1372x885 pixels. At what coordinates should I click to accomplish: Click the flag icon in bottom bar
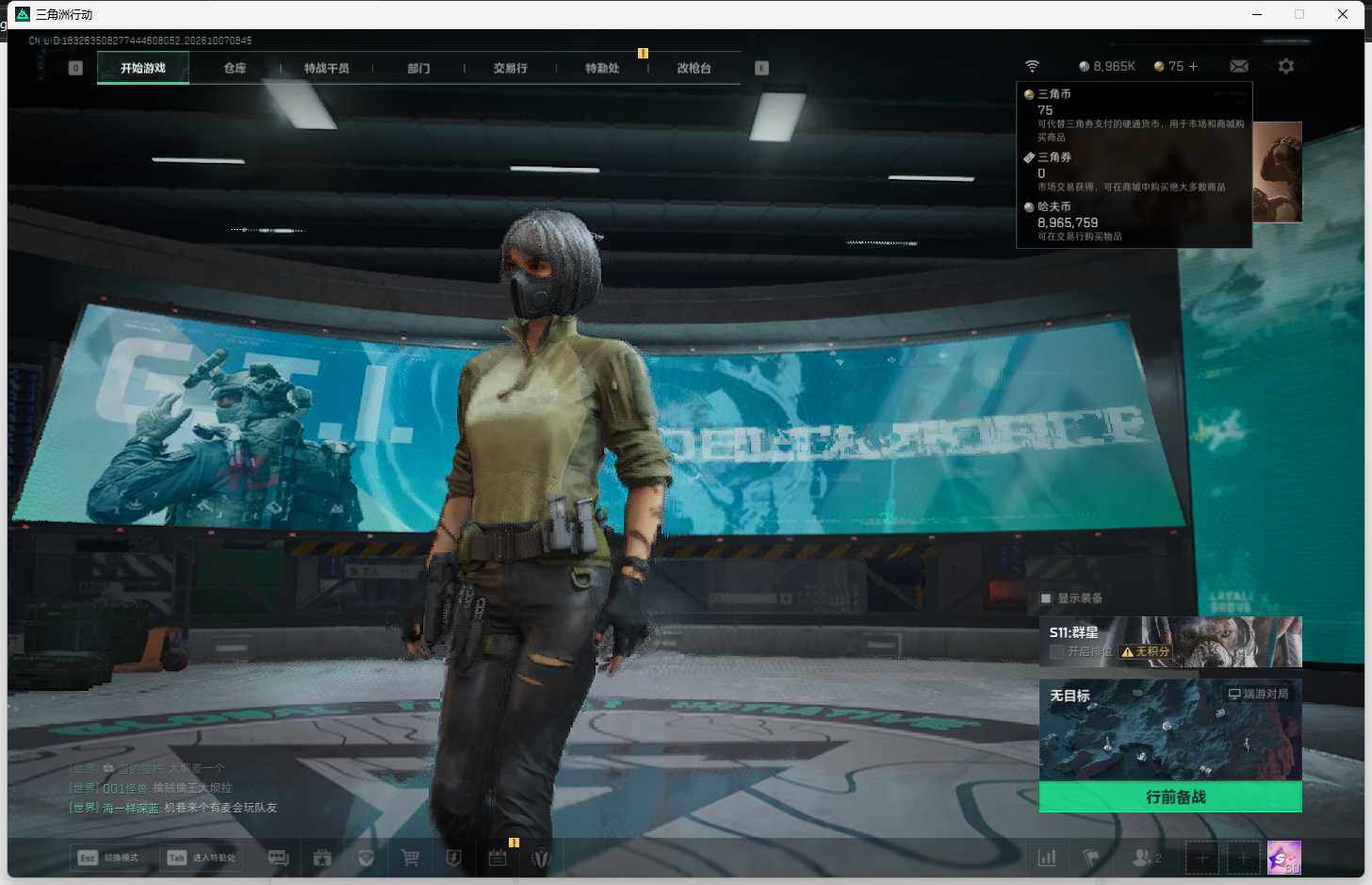click(1090, 858)
